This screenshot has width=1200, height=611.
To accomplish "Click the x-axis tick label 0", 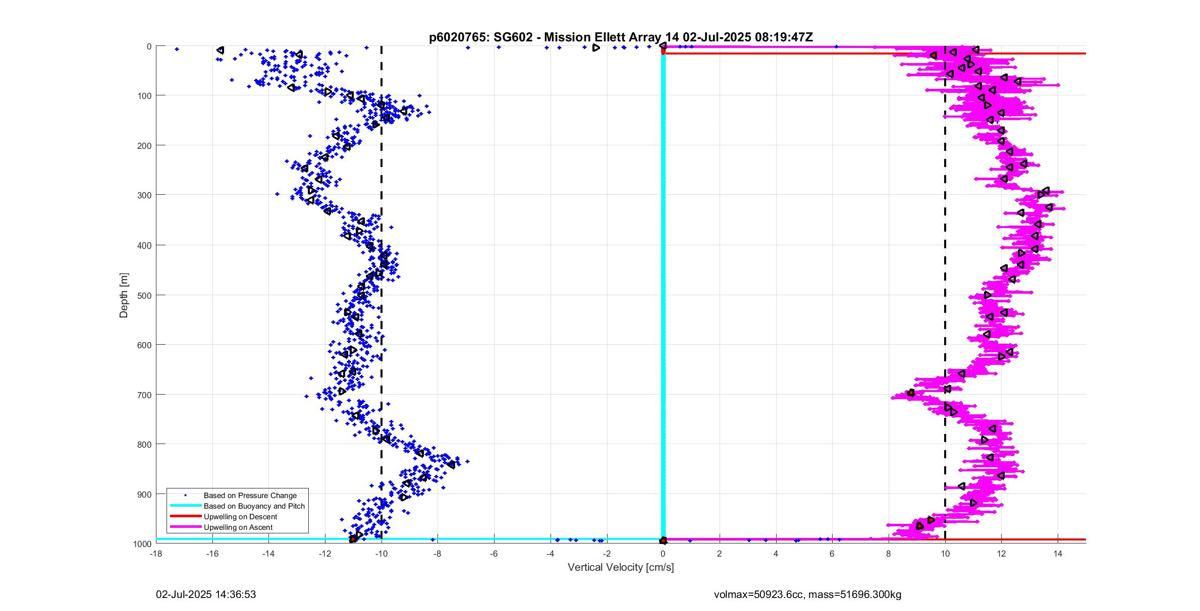I will (663, 552).
